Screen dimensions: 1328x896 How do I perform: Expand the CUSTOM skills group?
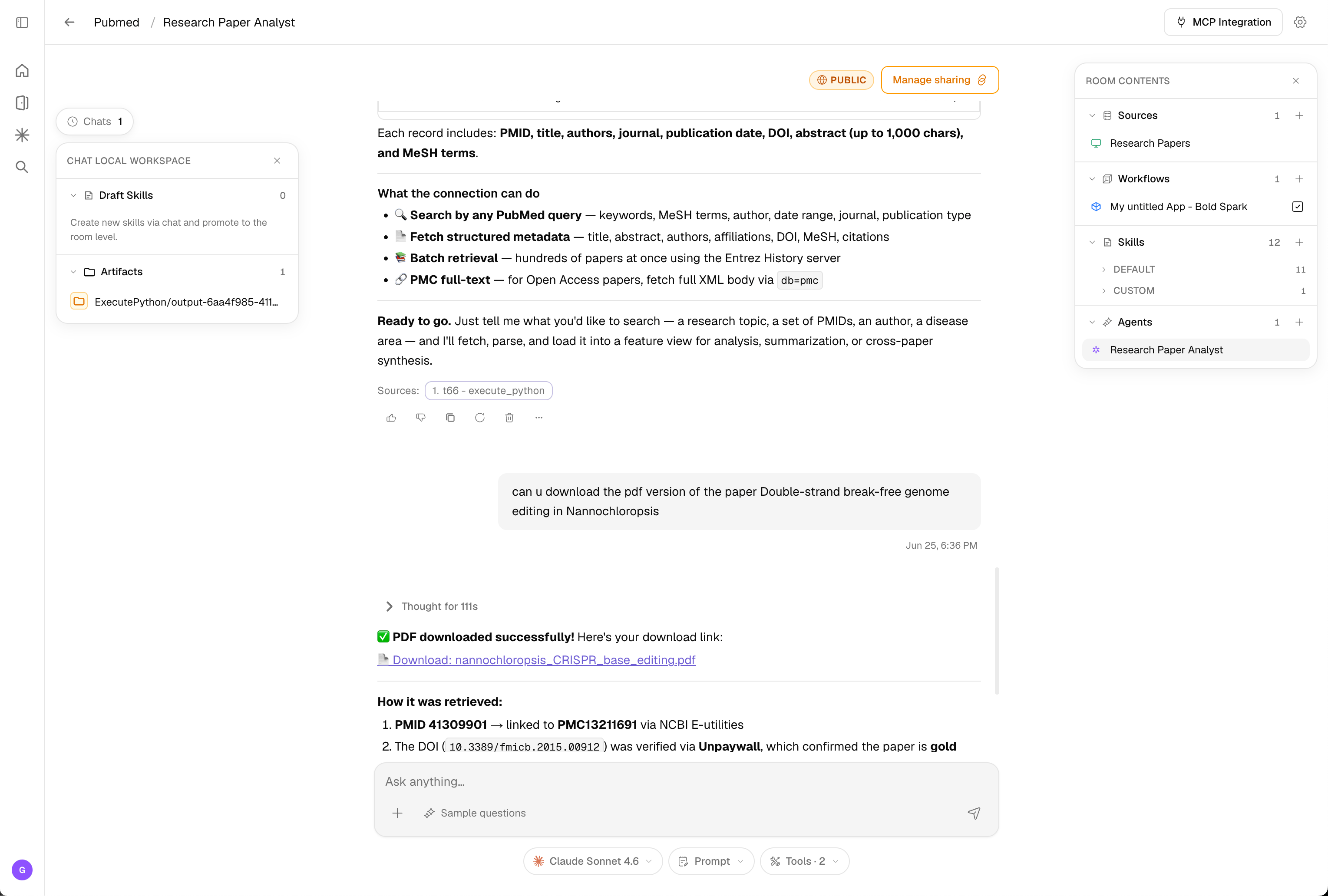coord(1104,291)
